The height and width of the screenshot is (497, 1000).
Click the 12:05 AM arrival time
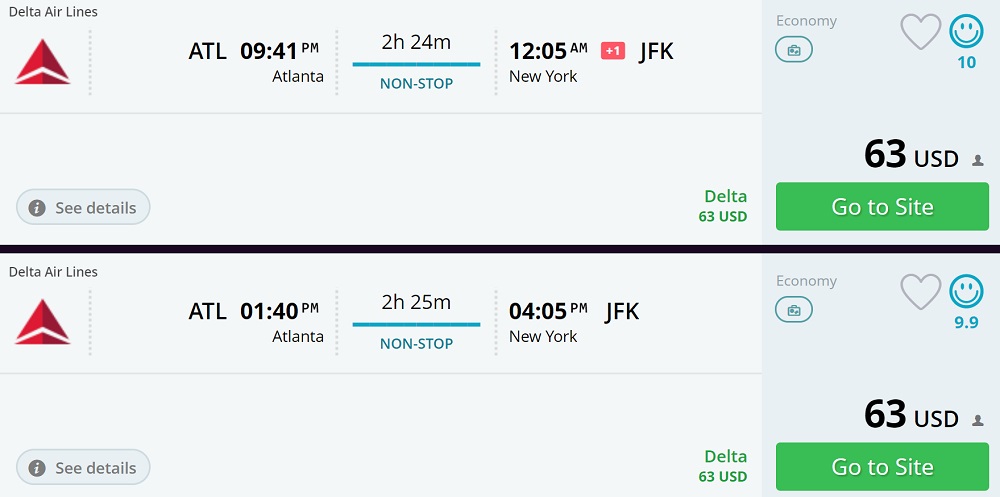coord(548,51)
